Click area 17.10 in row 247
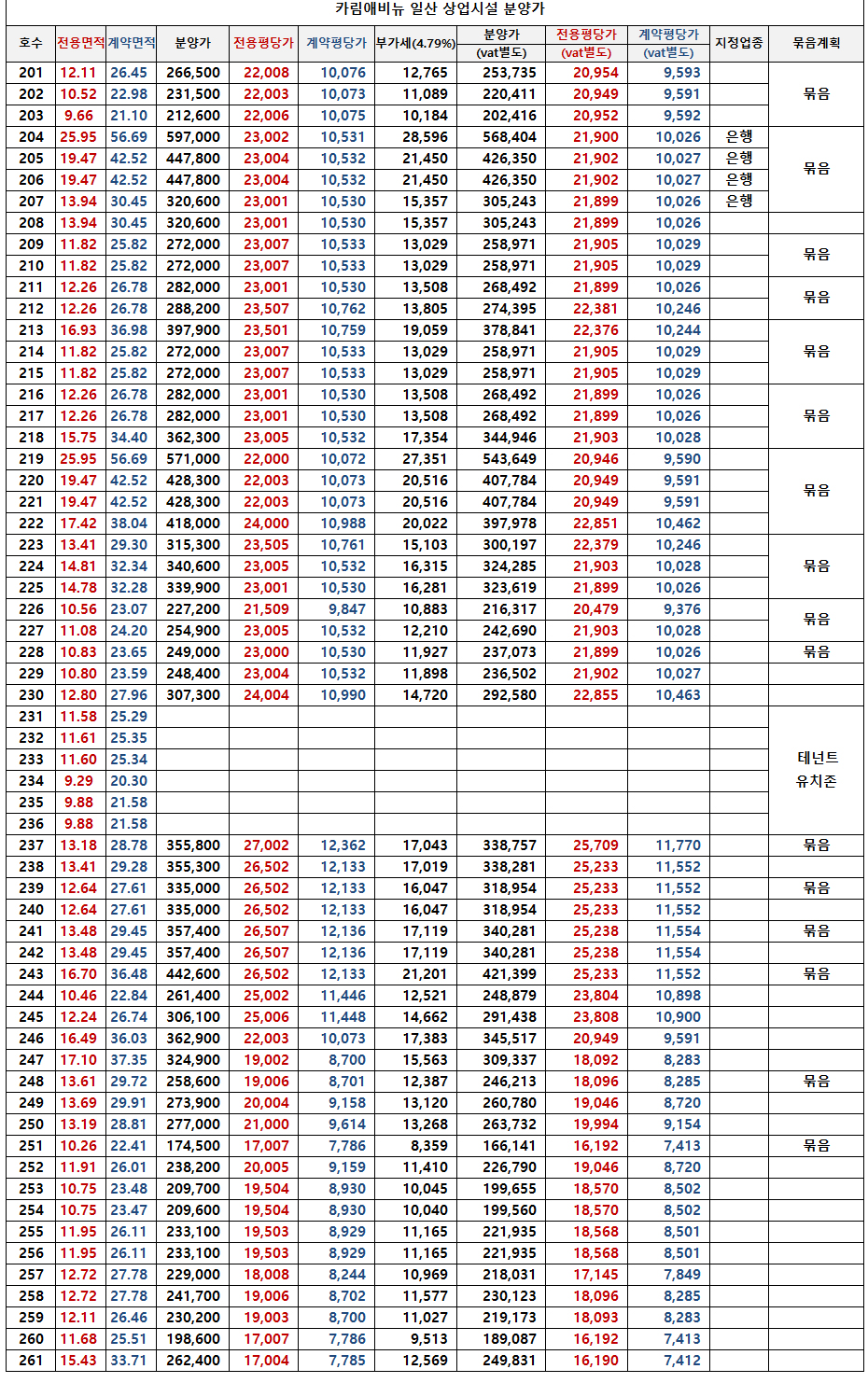 (x=78, y=1060)
